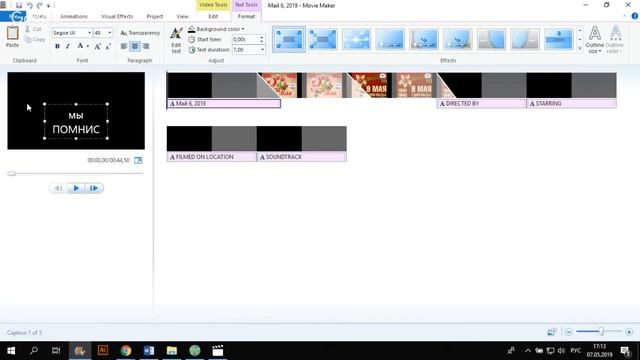640x360 pixels.
Task: Open Google Chrome from the taskbar
Action: [126, 351]
